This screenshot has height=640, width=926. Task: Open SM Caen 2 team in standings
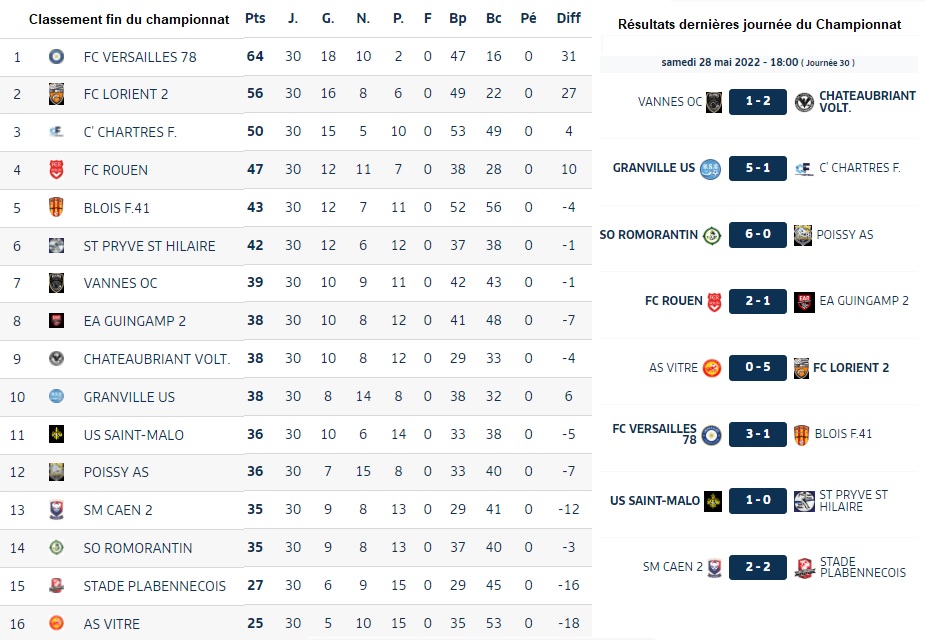118,510
